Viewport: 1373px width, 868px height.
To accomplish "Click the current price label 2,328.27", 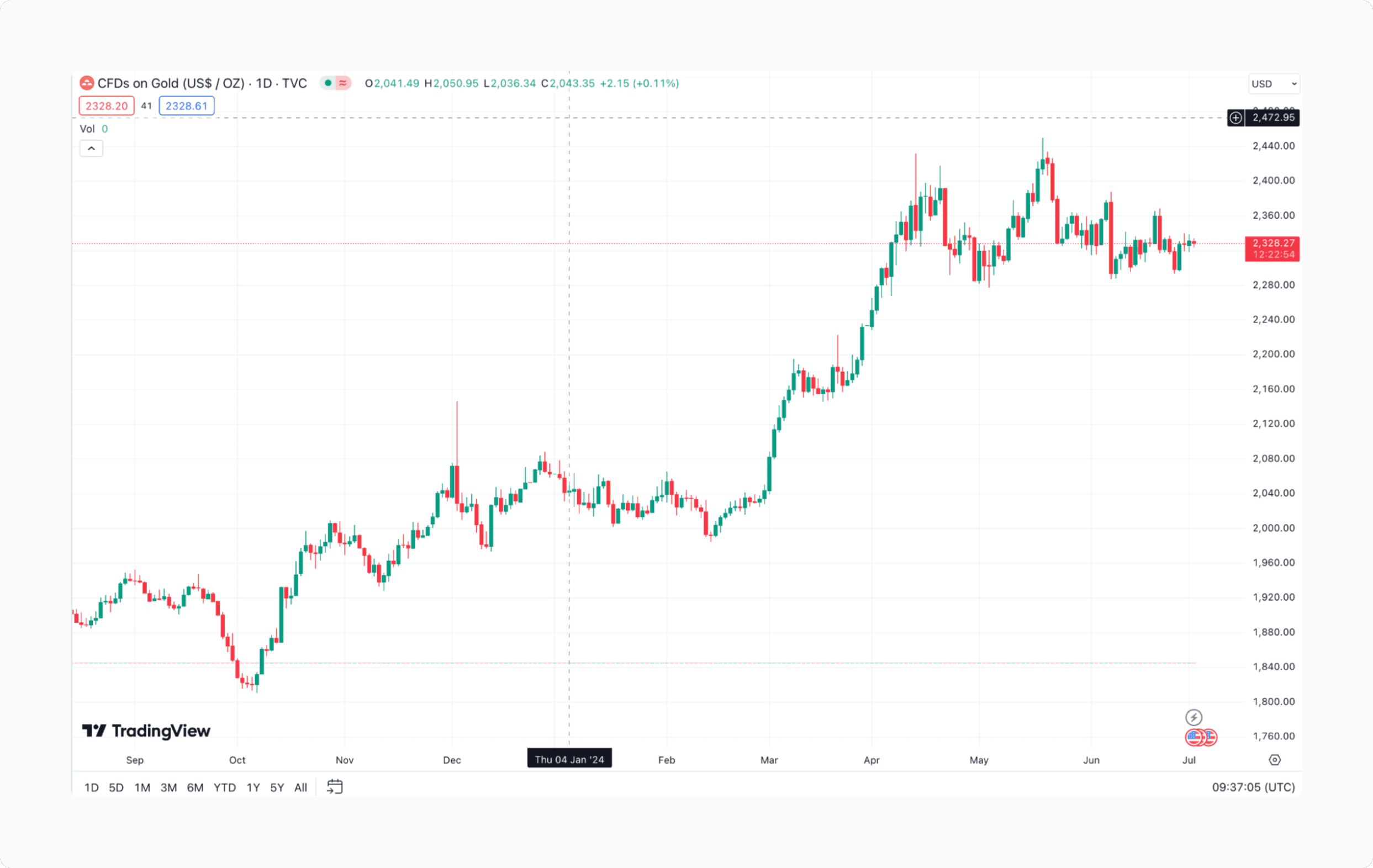I will pyautogui.click(x=1273, y=244).
